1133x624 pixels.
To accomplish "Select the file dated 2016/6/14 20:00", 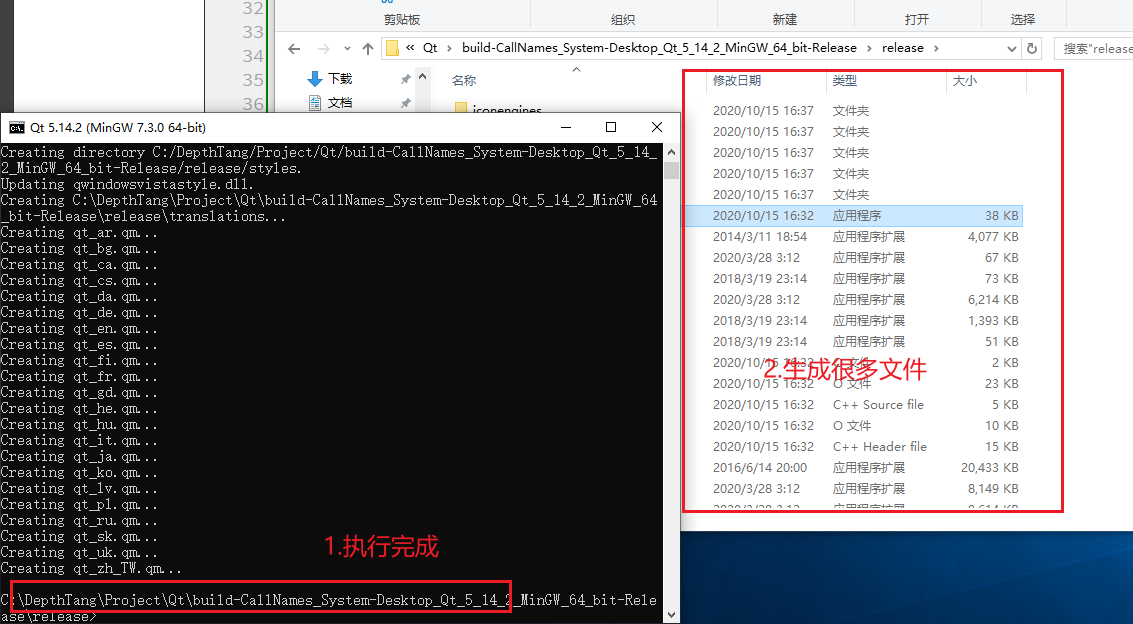I will [853, 467].
